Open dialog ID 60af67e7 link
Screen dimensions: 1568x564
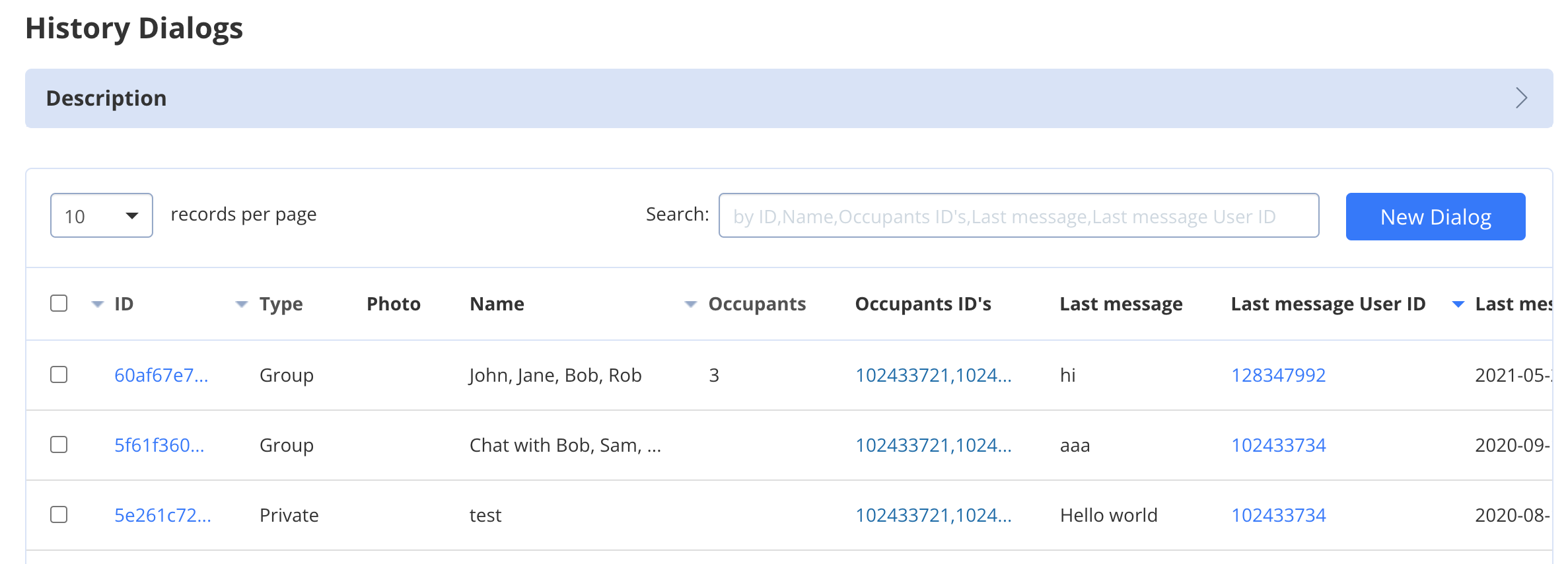[x=161, y=375]
